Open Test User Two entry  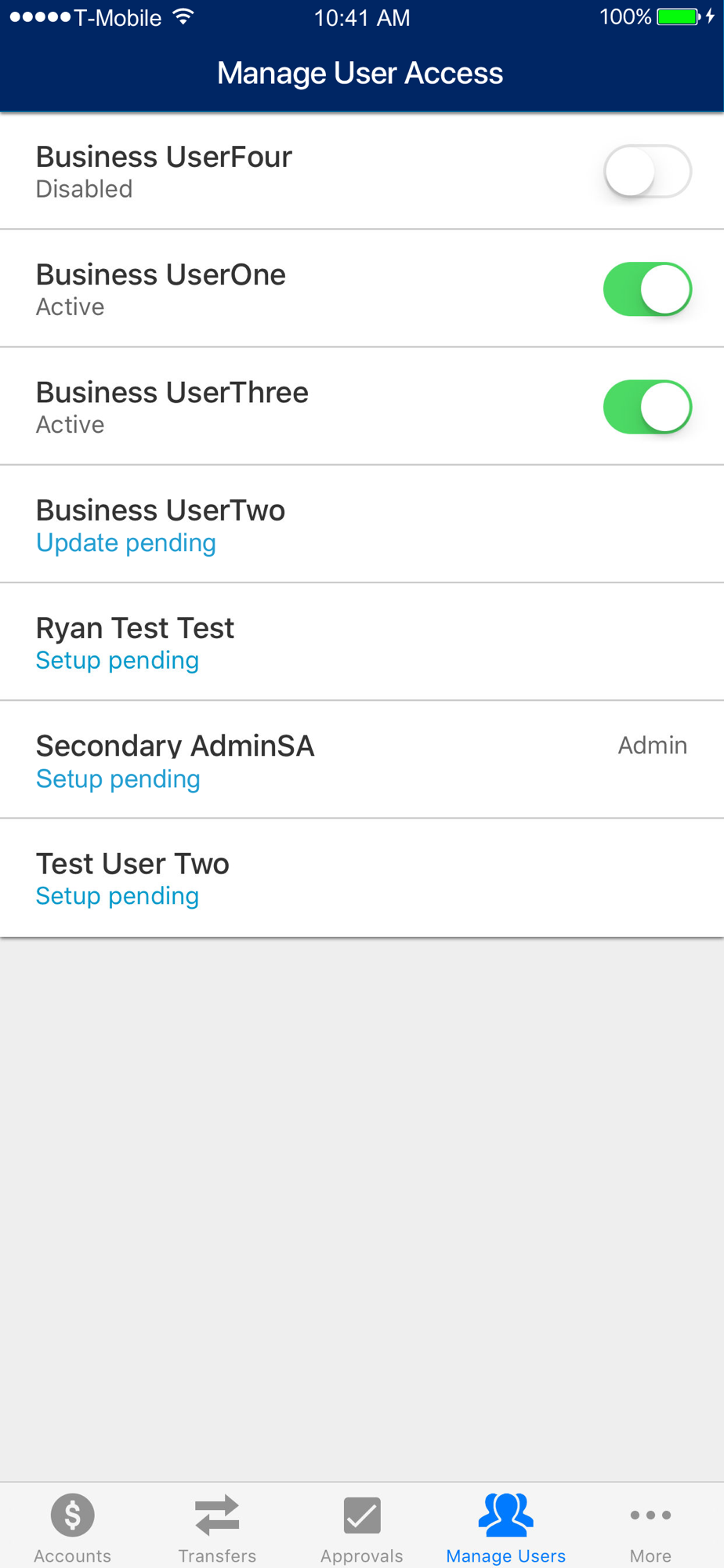(362, 878)
